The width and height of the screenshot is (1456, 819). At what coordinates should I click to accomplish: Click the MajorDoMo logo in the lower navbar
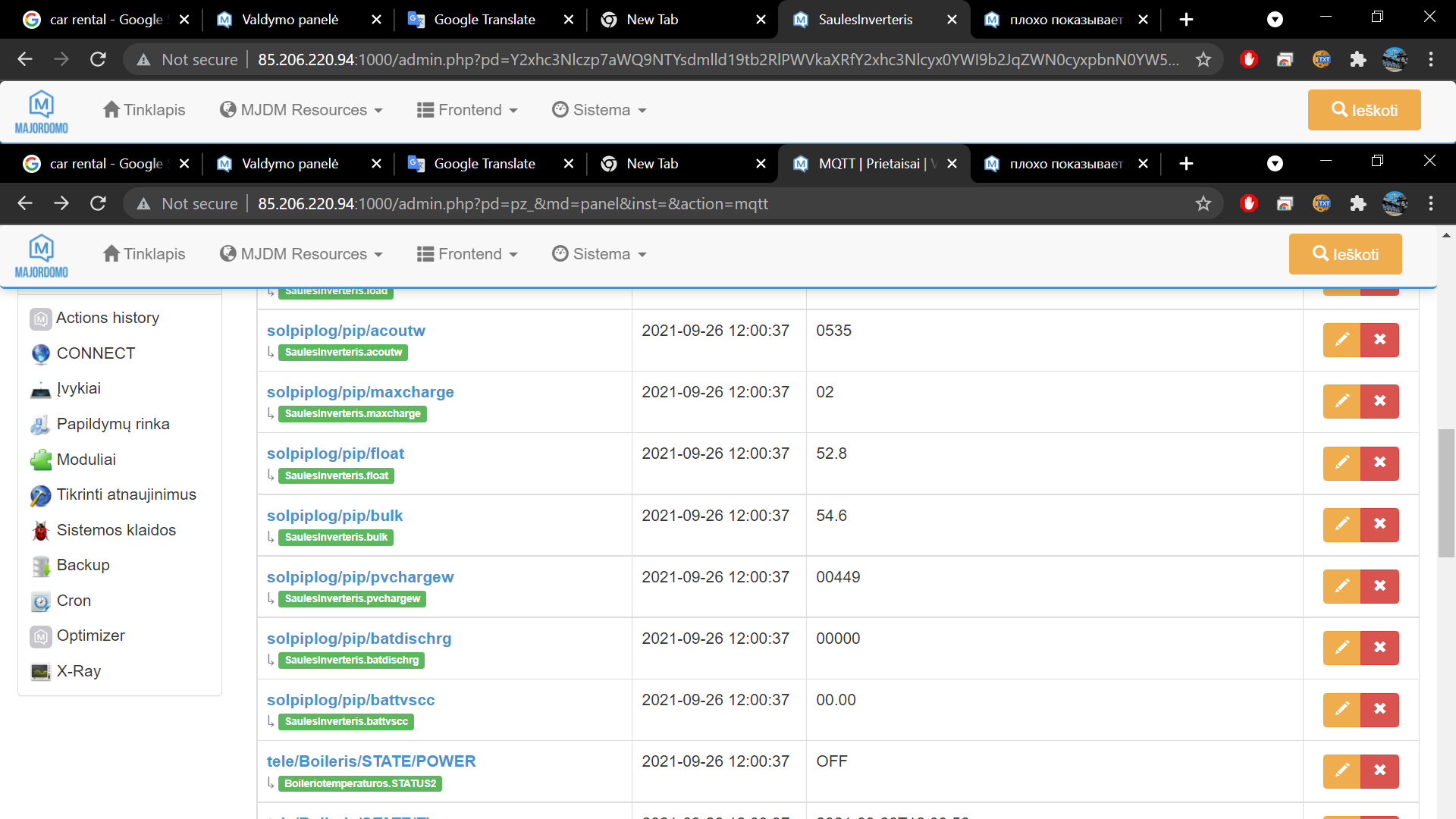(x=42, y=256)
